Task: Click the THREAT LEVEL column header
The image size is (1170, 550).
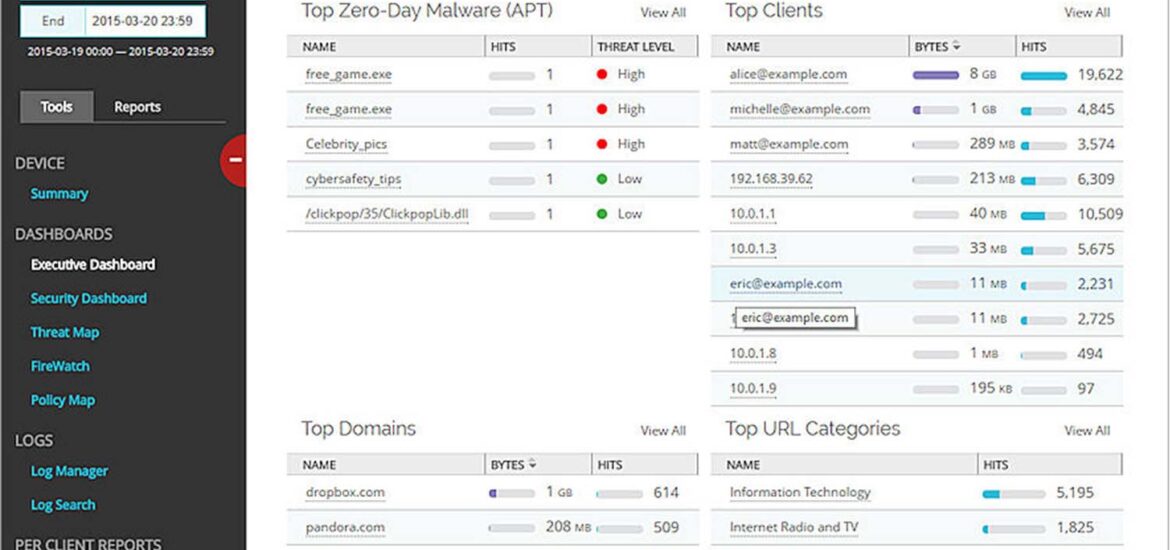Action: [635, 46]
